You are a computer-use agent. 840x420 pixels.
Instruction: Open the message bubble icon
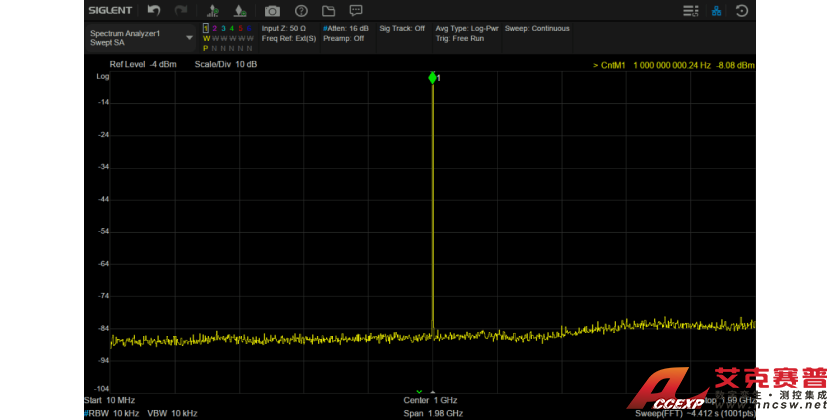(355, 11)
